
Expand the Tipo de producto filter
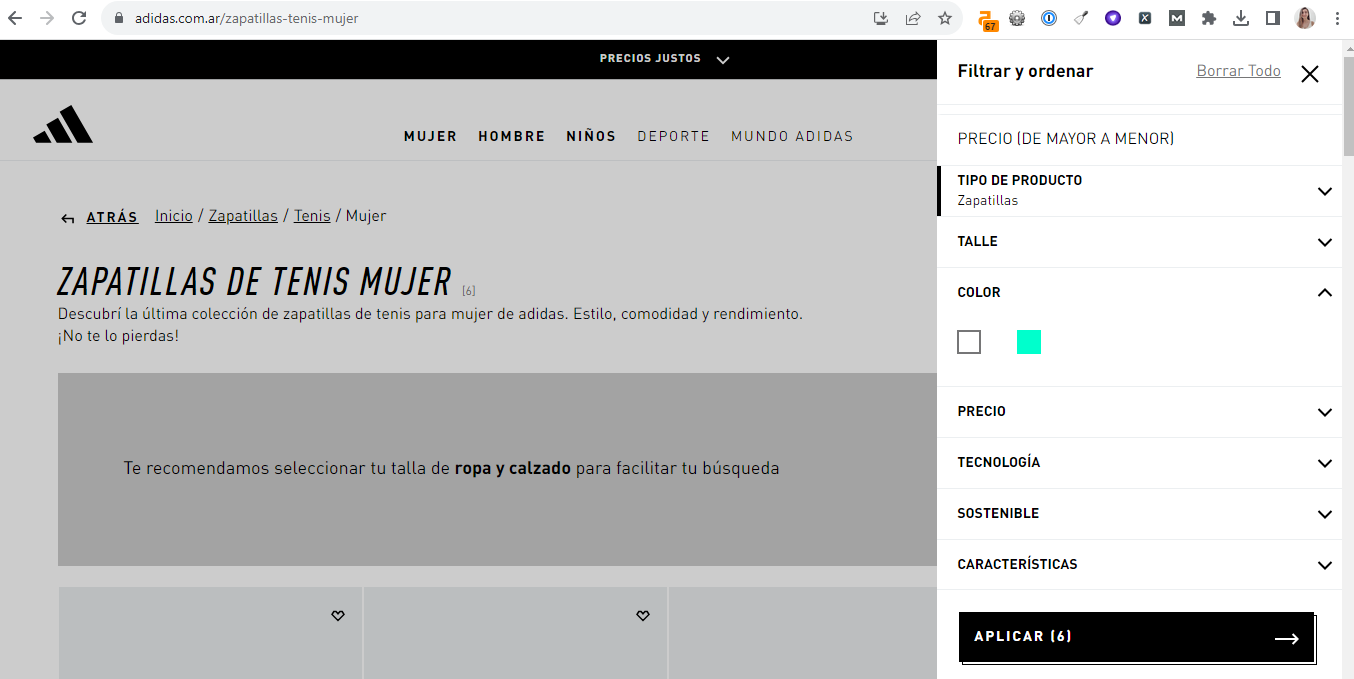1140,190
